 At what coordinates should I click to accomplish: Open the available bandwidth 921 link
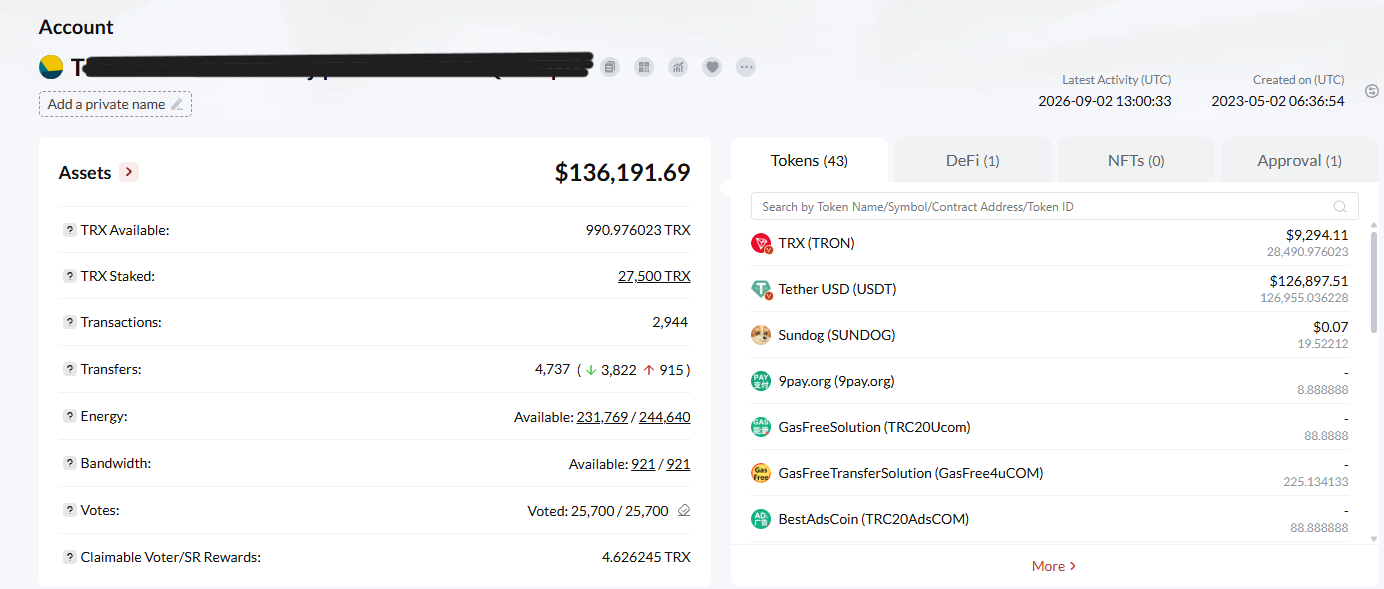pyautogui.click(x=643, y=464)
